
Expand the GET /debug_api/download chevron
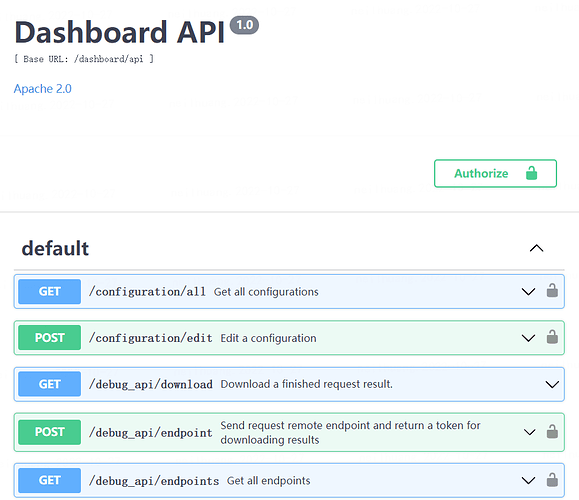tap(552, 384)
